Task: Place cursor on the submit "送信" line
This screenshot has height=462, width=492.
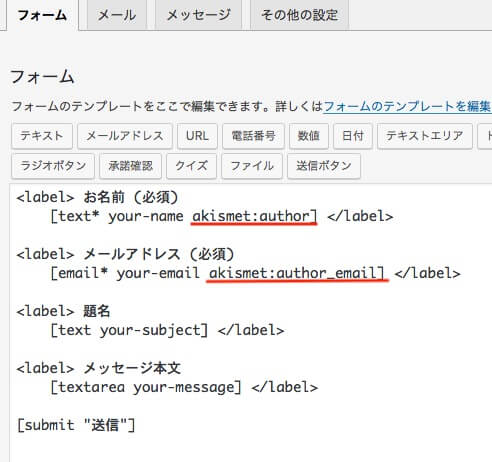Action: [76, 425]
